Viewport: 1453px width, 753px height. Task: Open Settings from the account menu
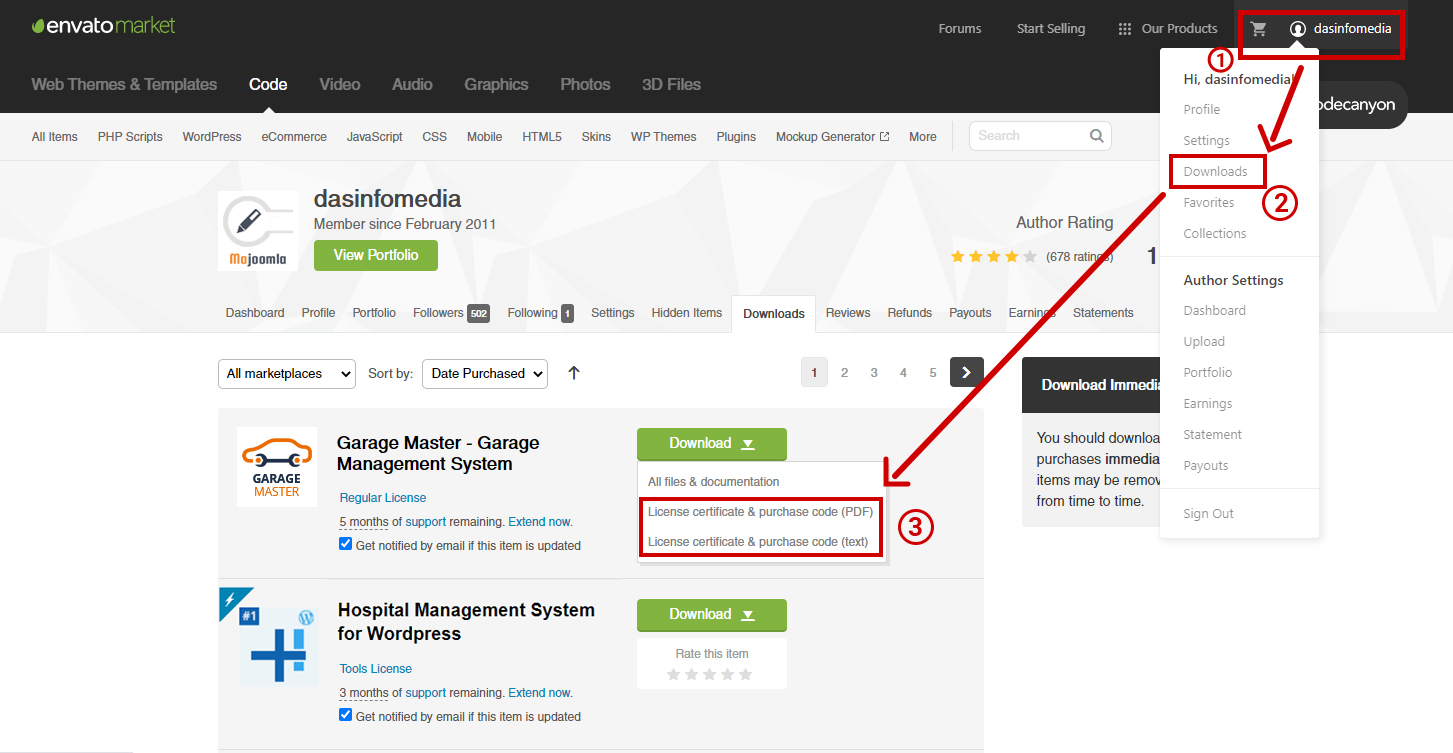(1206, 140)
